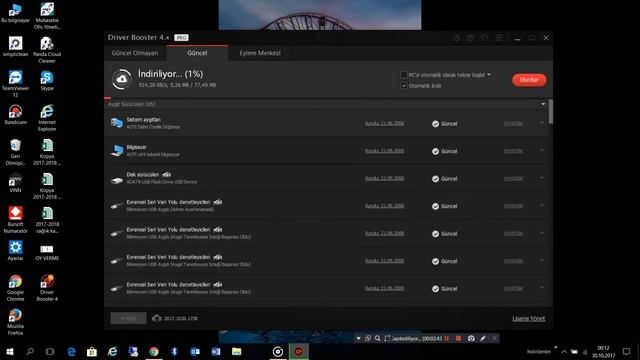The width and height of the screenshot is (640, 360).
Task: Take a screenshot with Bandicam camera icon
Action: [471, 338]
